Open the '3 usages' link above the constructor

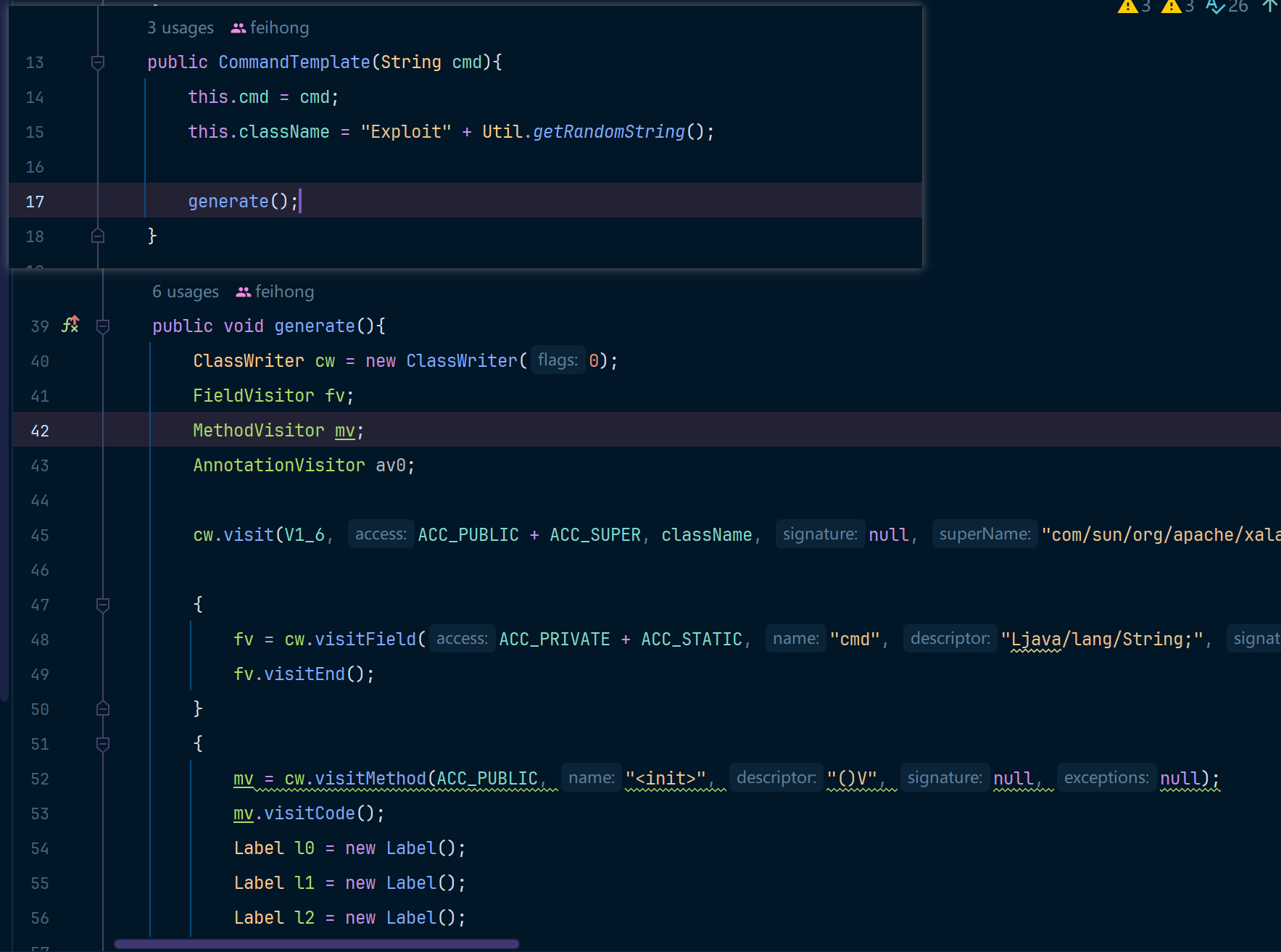181,28
